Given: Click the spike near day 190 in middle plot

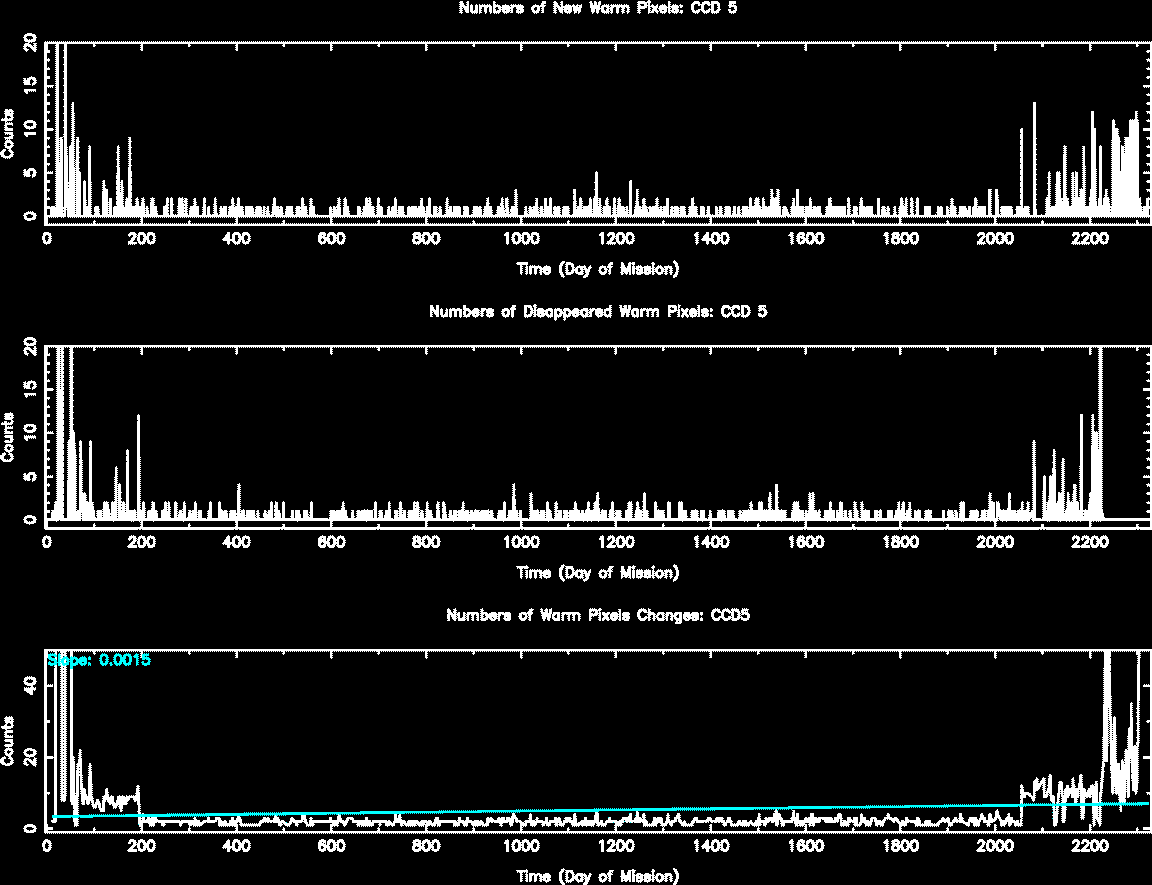Looking at the screenshot, I should click(x=138, y=466).
